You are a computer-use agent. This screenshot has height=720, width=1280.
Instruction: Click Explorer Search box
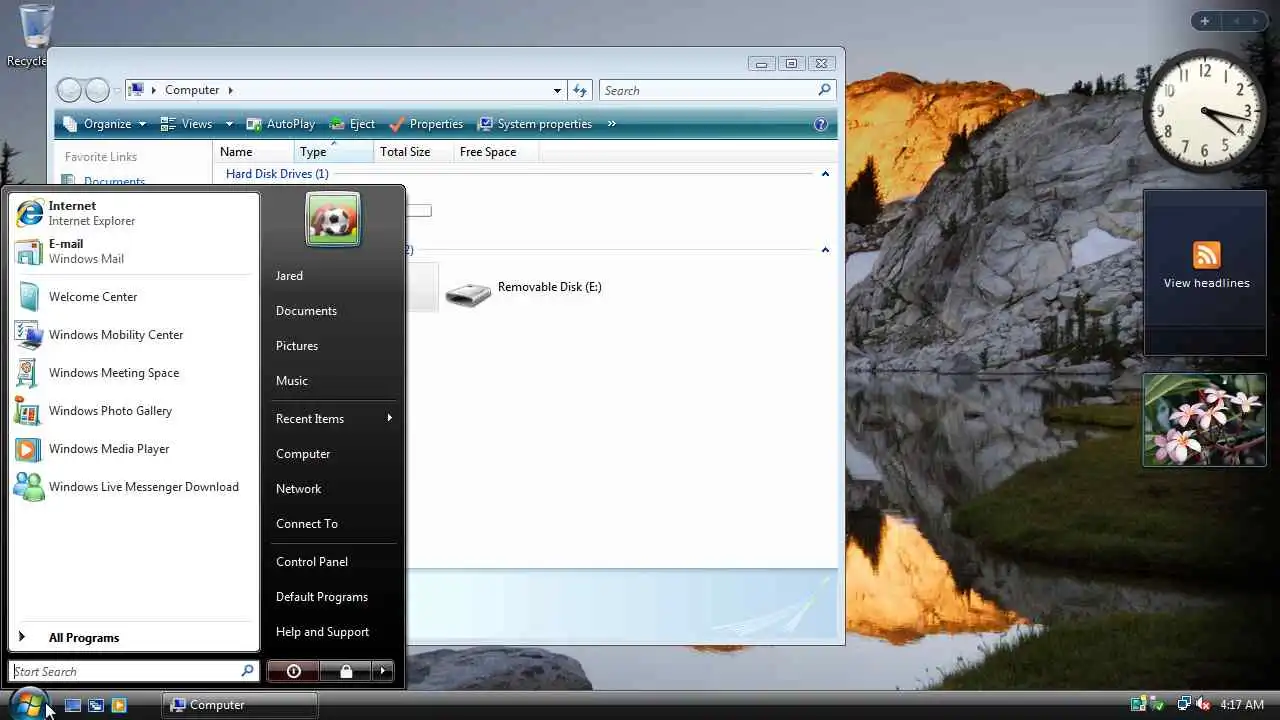click(x=718, y=90)
